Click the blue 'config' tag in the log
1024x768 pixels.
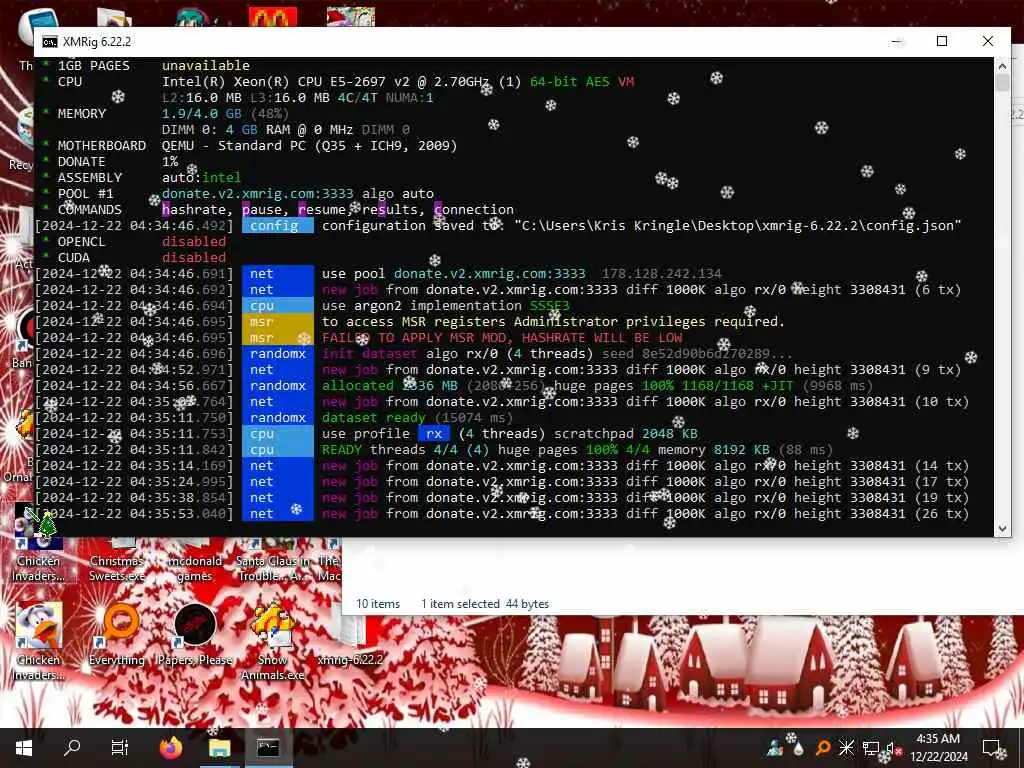[278, 225]
